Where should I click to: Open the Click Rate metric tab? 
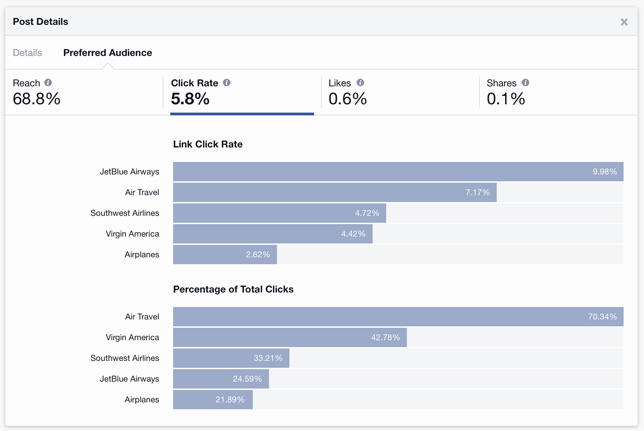[242, 94]
